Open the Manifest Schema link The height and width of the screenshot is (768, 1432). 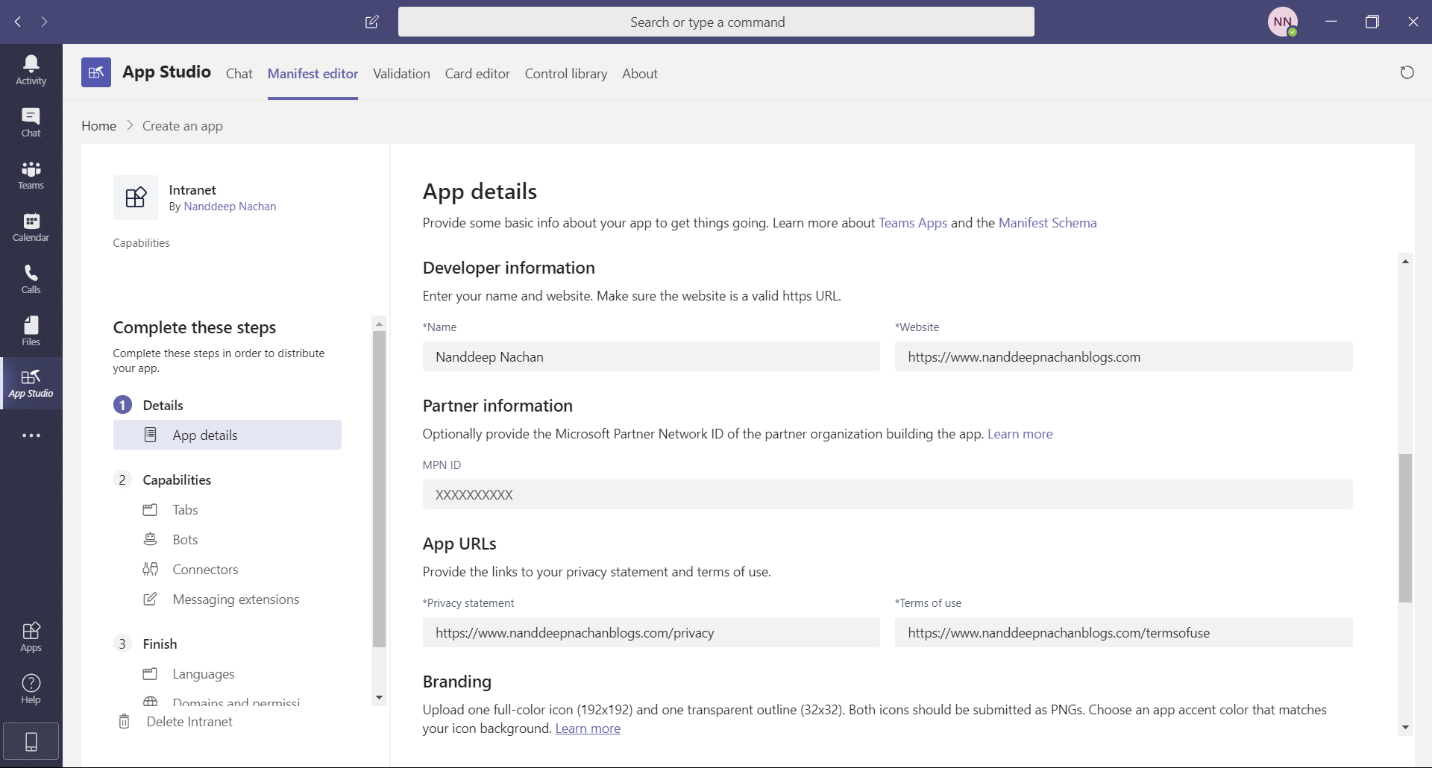coord(1047,223)
